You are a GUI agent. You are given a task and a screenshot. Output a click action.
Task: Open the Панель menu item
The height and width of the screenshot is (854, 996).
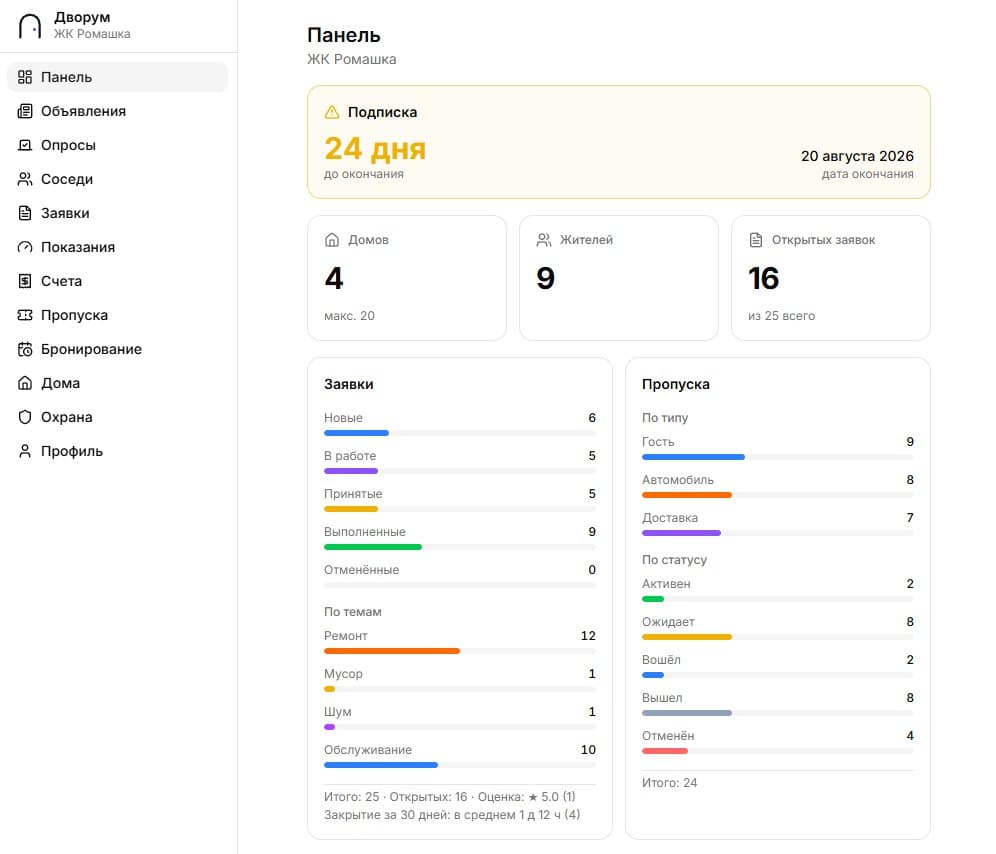(x=118, y=77)
